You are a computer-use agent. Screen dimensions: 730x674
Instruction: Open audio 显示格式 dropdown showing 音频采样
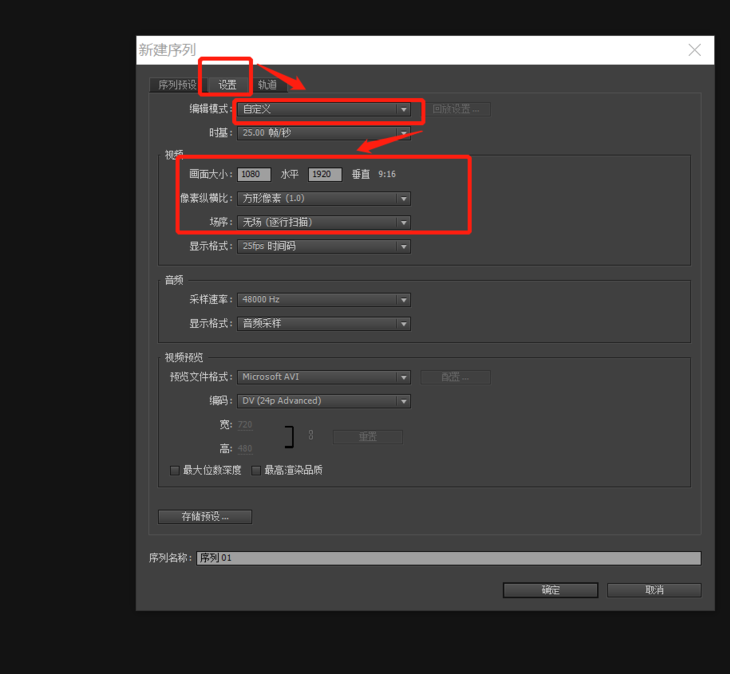coord(324,324)
